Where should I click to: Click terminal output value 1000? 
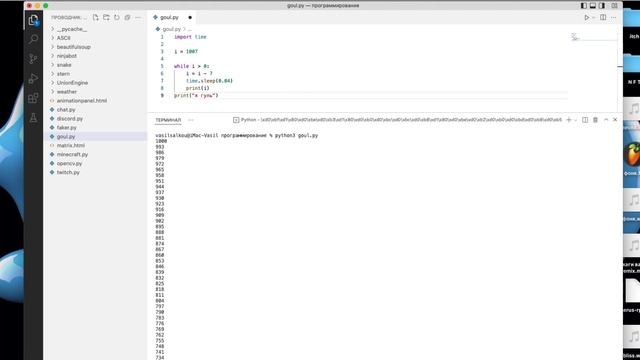coord(161,141)
